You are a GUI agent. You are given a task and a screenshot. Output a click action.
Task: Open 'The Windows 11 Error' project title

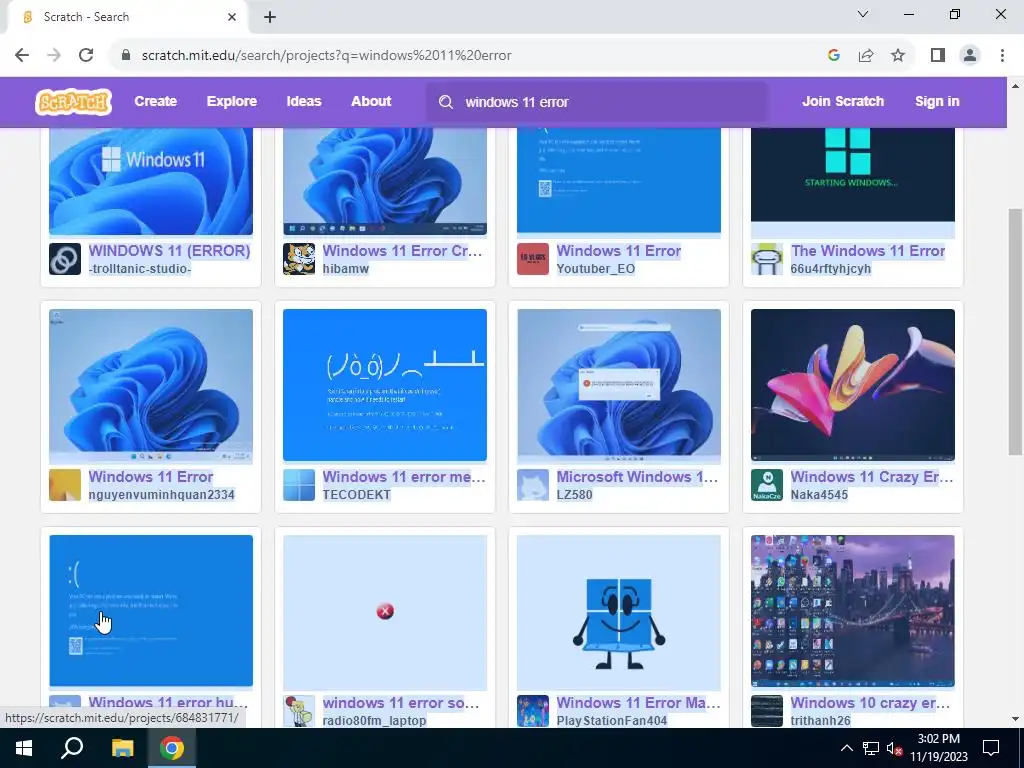click(x=868, y=251)
